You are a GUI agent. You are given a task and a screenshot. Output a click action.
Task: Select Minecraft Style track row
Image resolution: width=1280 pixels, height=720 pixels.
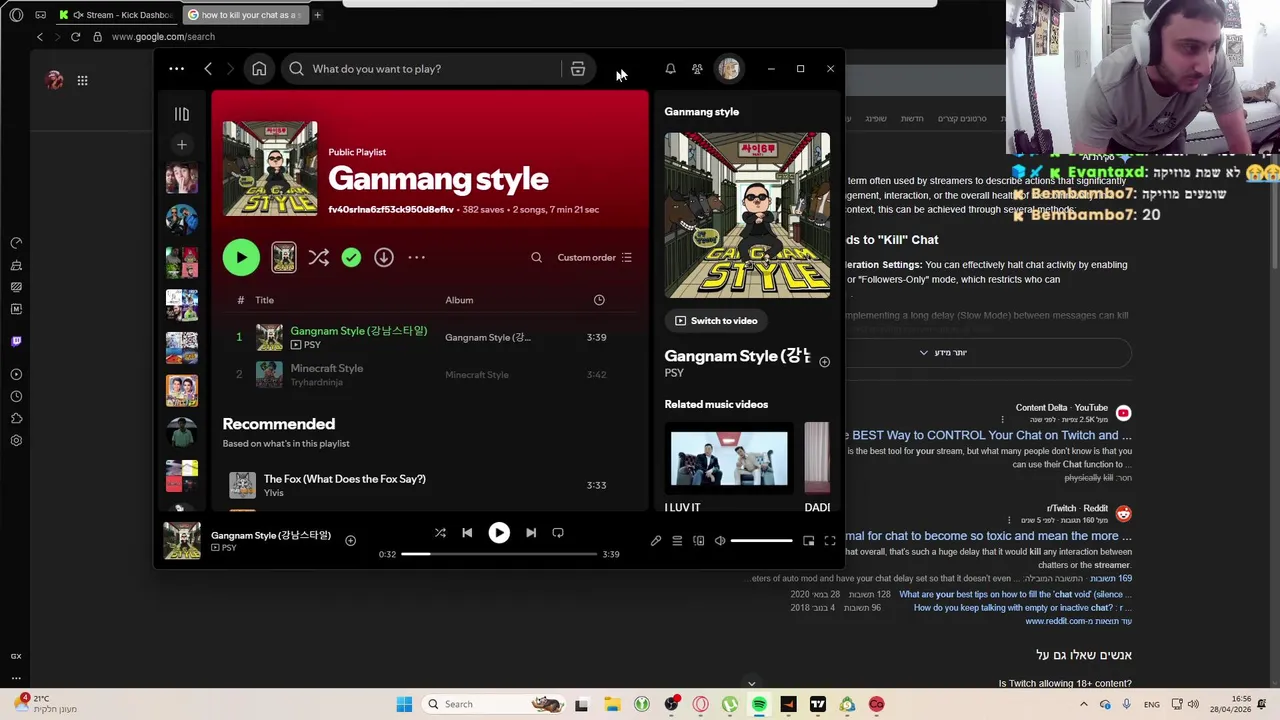click(430, 375)
